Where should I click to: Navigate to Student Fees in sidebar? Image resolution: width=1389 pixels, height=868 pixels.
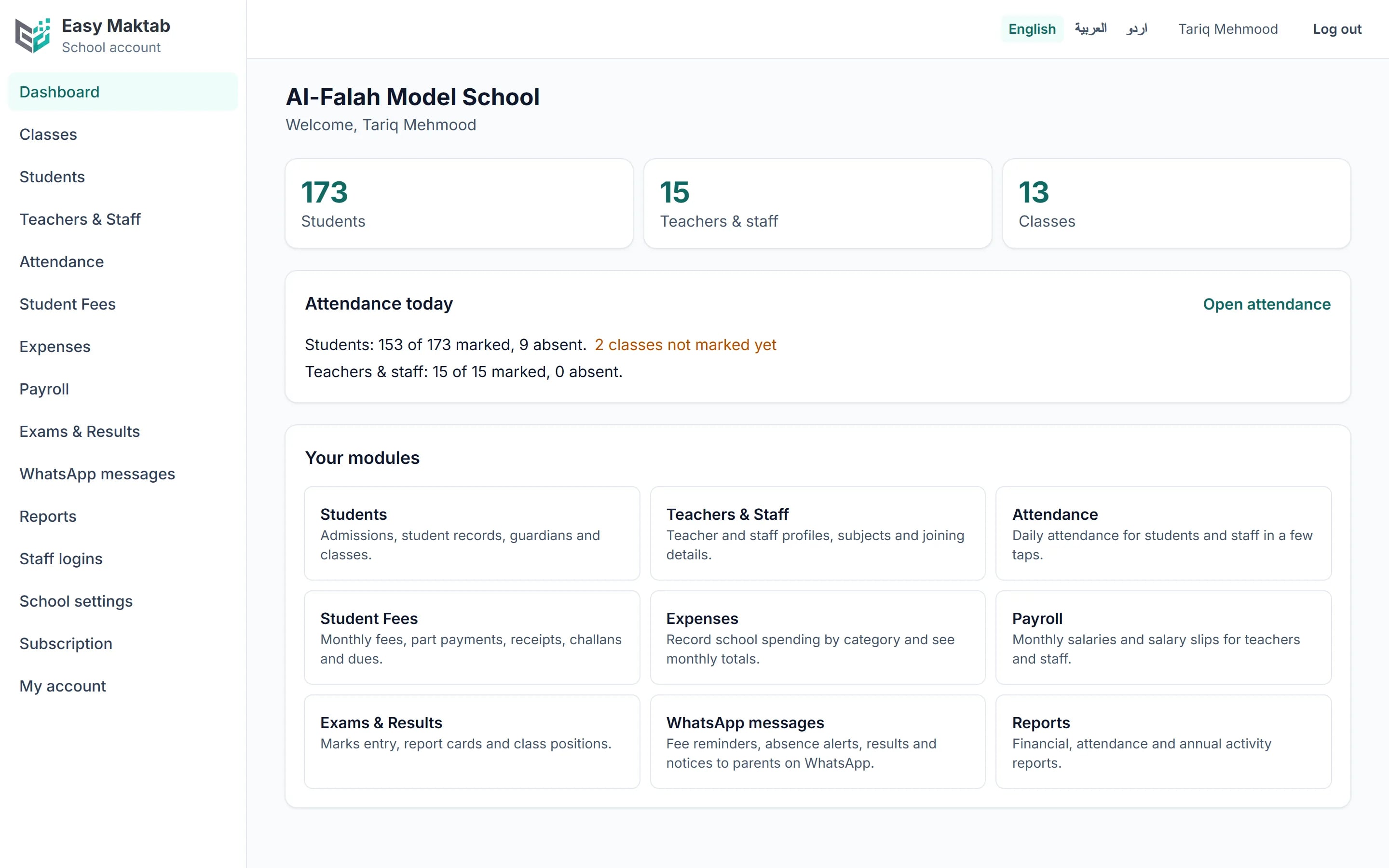point(123,304)
